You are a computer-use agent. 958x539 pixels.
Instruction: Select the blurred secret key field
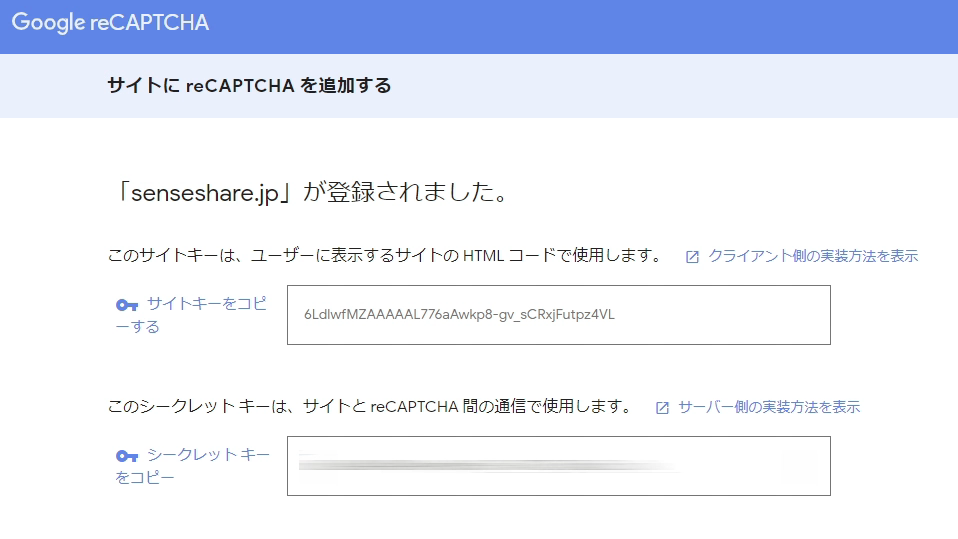558,466
